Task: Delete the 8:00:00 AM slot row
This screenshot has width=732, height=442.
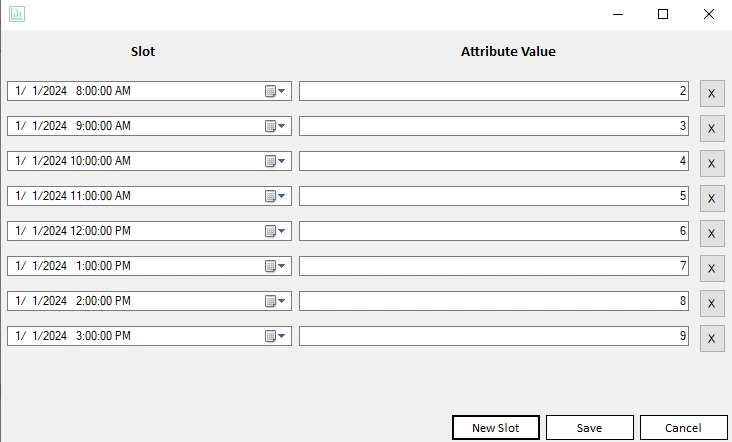Action: tap(711, 94)
